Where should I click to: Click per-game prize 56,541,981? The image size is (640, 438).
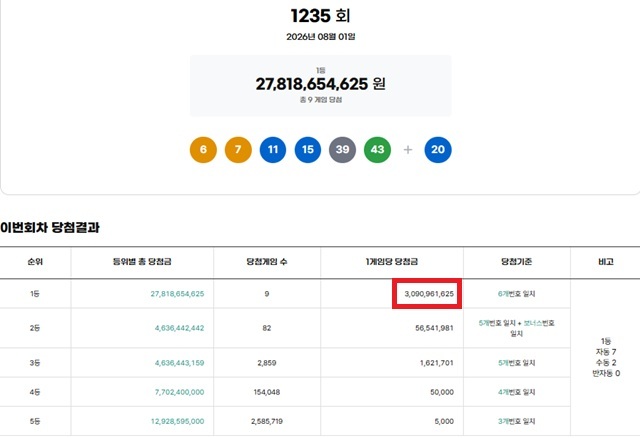434,328
